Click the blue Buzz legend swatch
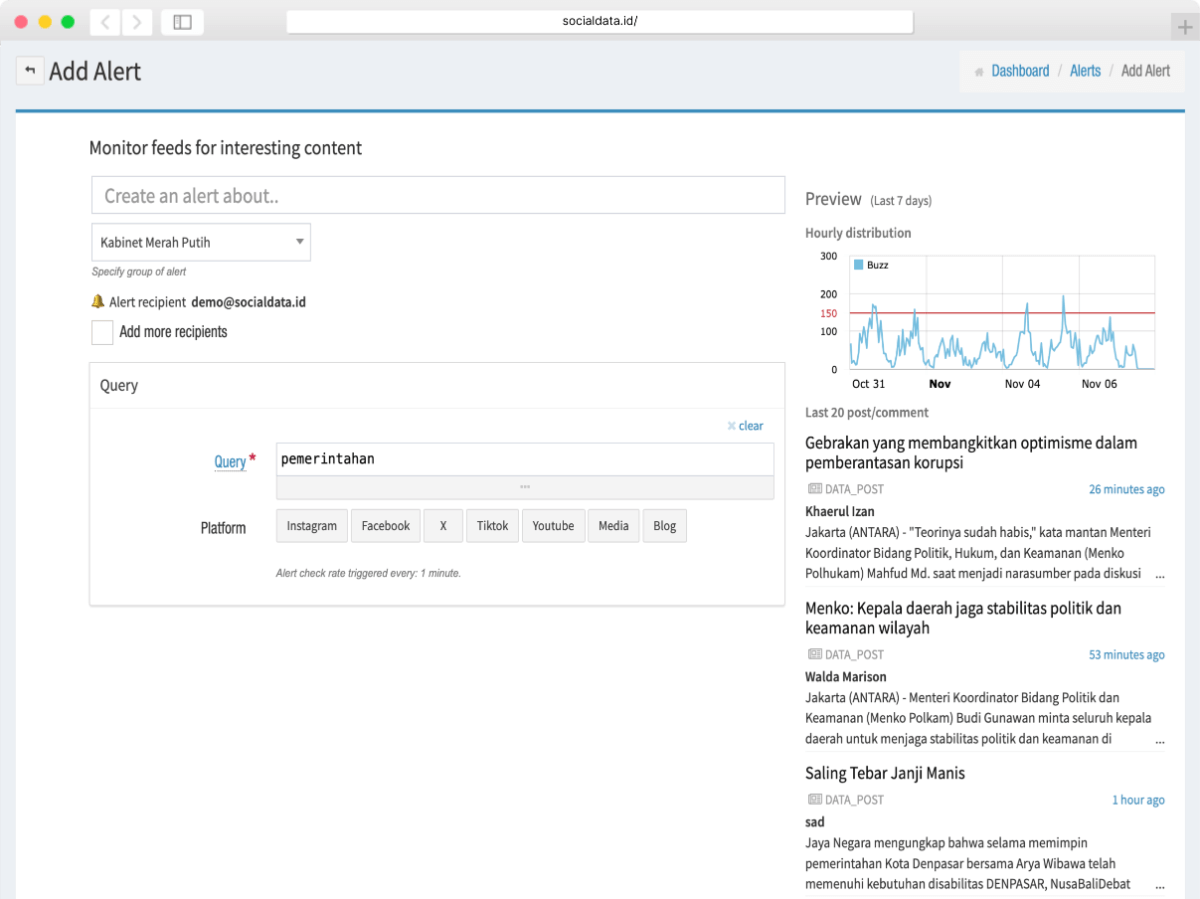1200x899 pixels. (x=858, y=265)
